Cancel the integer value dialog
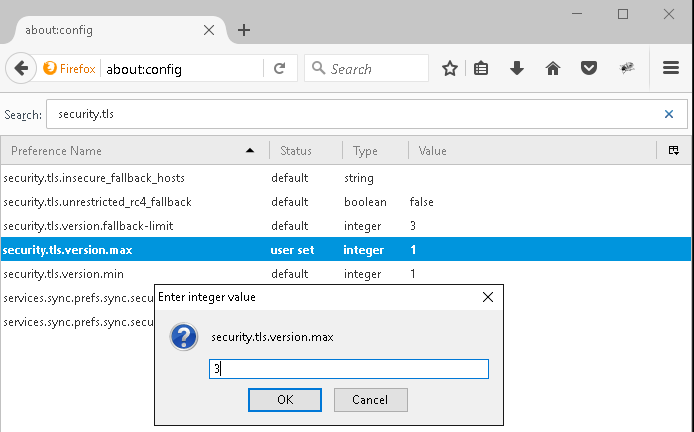The image size is (694, 432). 369,400
